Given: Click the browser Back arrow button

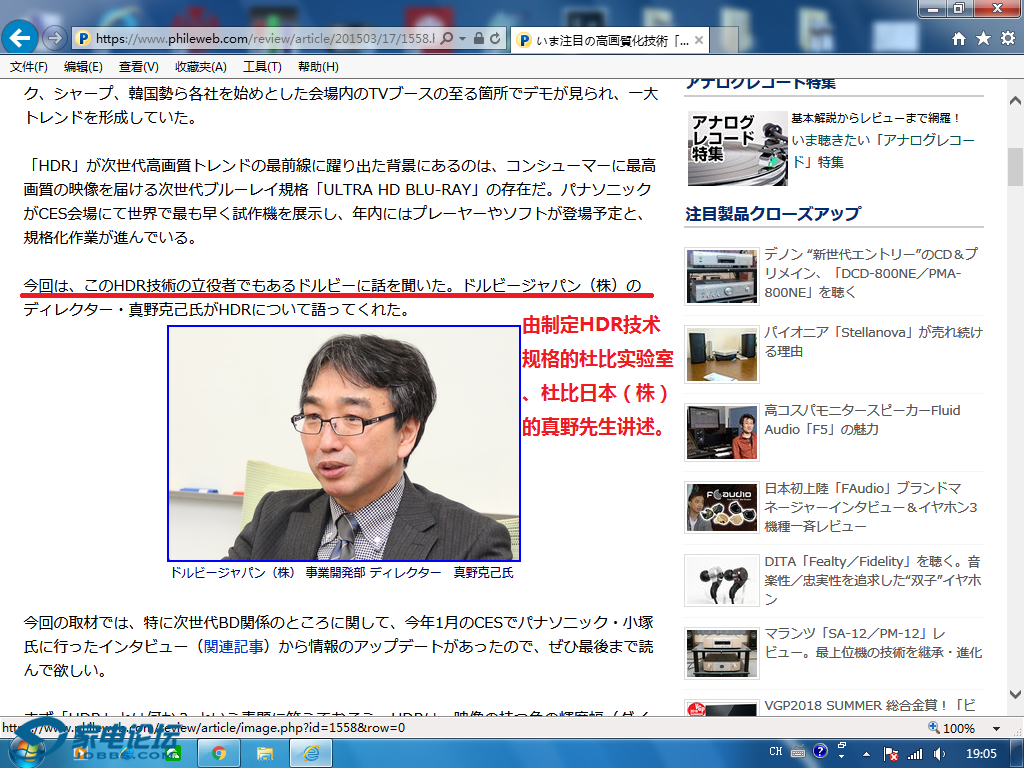Looking at the screenshot, I should tap(20, 38).
